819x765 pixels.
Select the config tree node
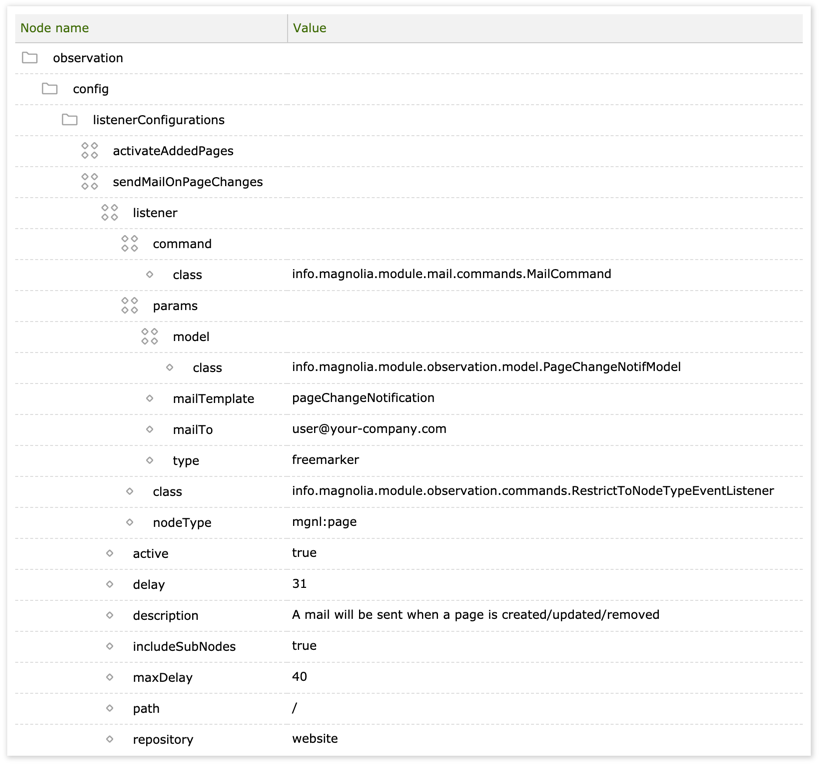90,89
